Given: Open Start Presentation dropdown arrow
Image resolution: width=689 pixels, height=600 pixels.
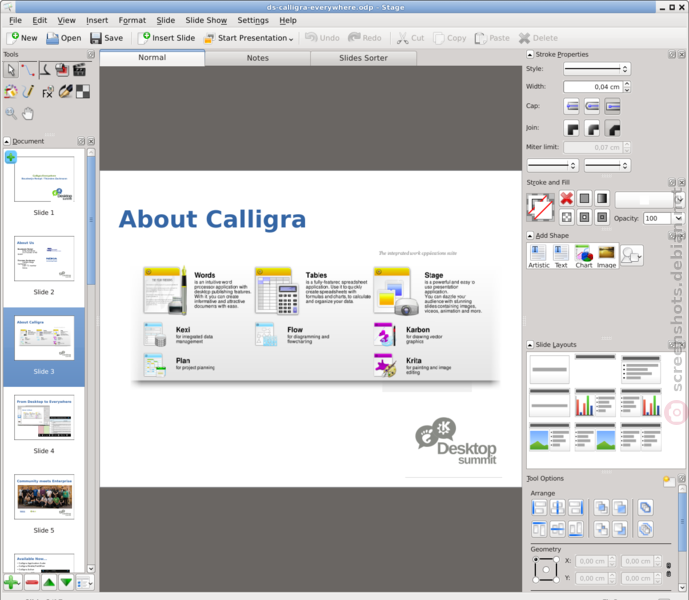Looking at the screenshot, I should coord(291,39).
